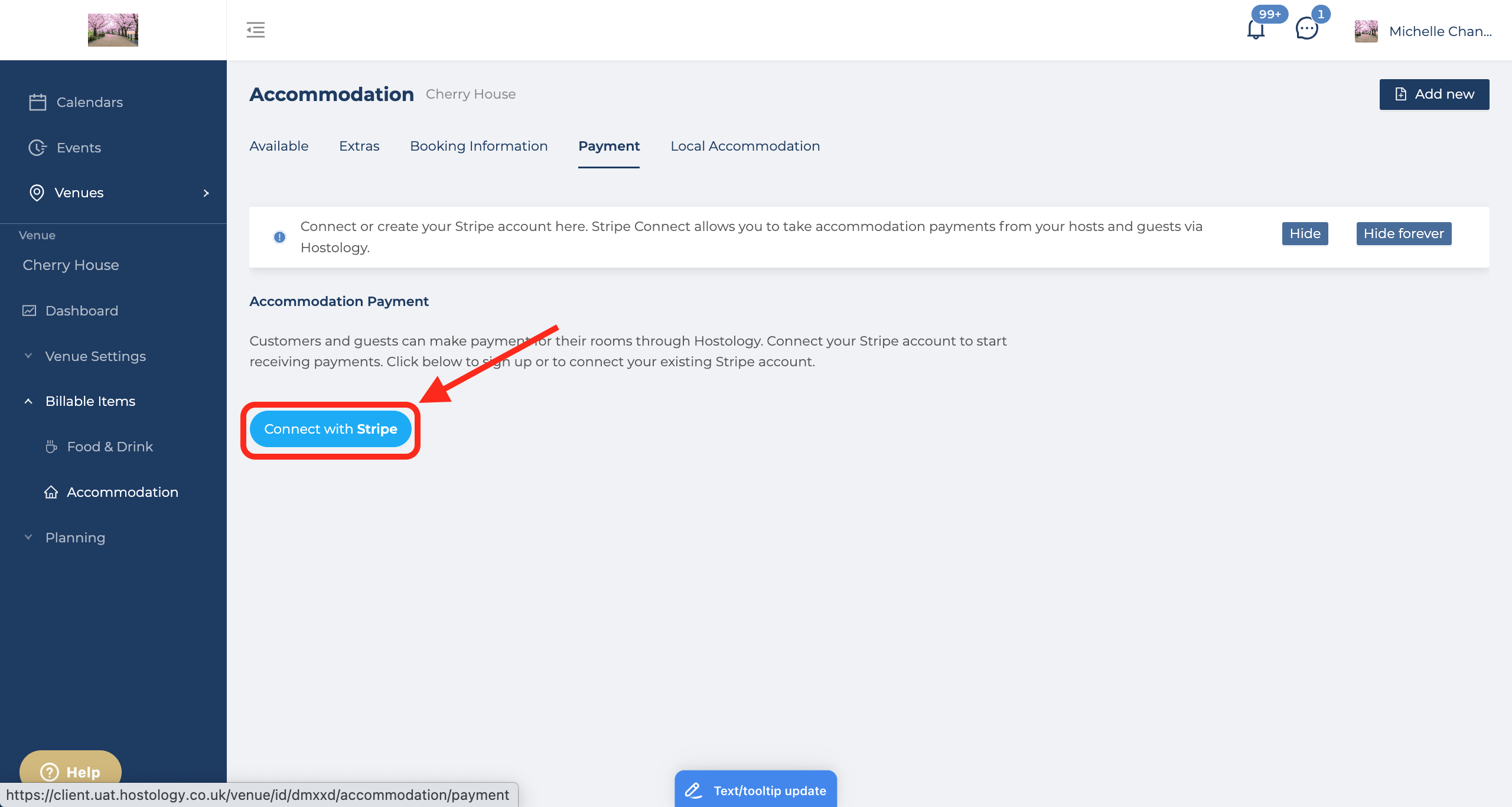
Task: Select the Events clock icon
Action: coord(37,148)
